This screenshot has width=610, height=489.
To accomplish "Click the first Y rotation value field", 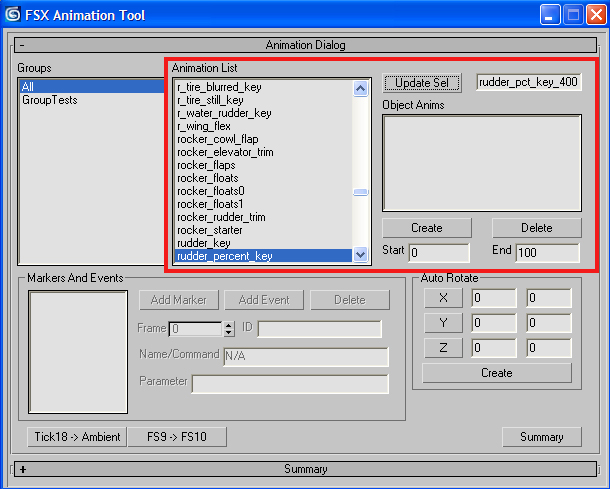I will pyautogui.click(x=494, y=323).
